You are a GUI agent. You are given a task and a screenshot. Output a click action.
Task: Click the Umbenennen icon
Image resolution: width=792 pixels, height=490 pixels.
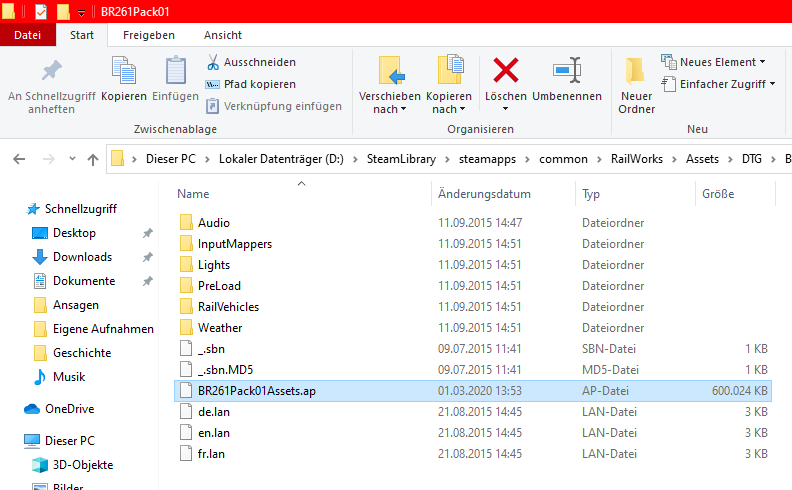coord(567,70)
